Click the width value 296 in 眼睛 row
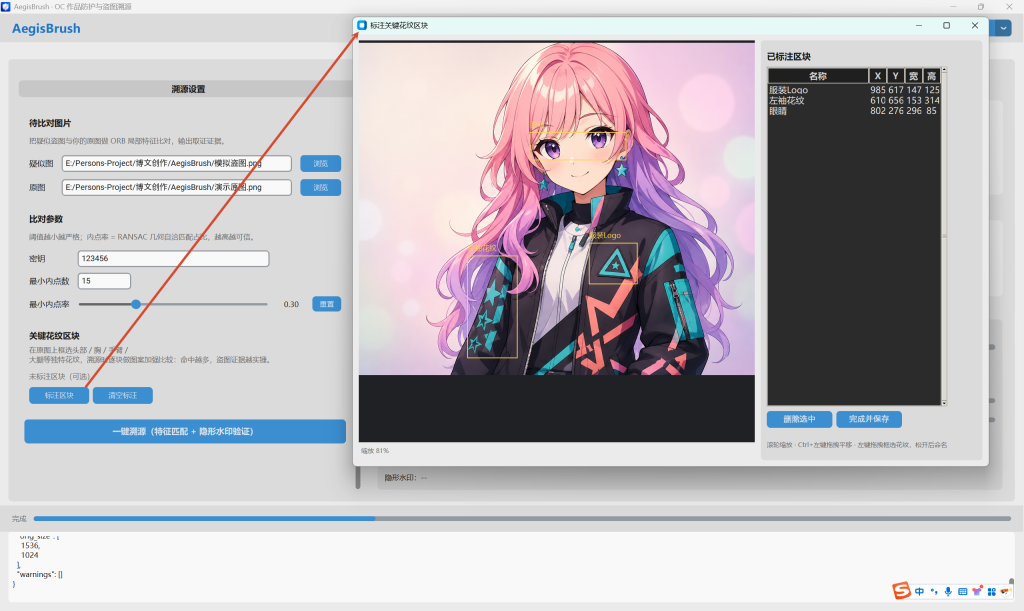This screenshot has width=1024, height=611. [x=914, y=111]
